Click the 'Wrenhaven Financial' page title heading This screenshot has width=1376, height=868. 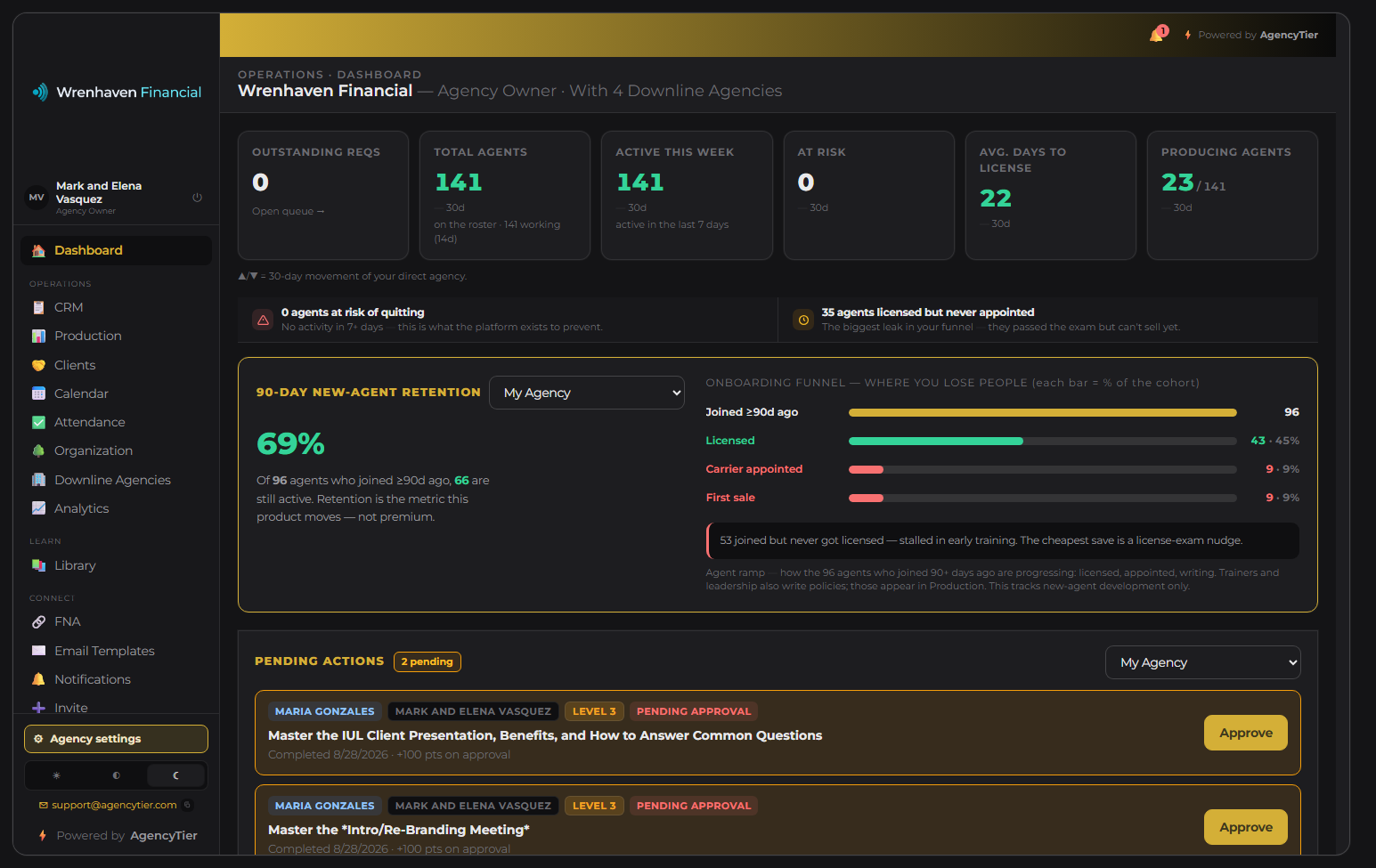[x=325, y=91]
